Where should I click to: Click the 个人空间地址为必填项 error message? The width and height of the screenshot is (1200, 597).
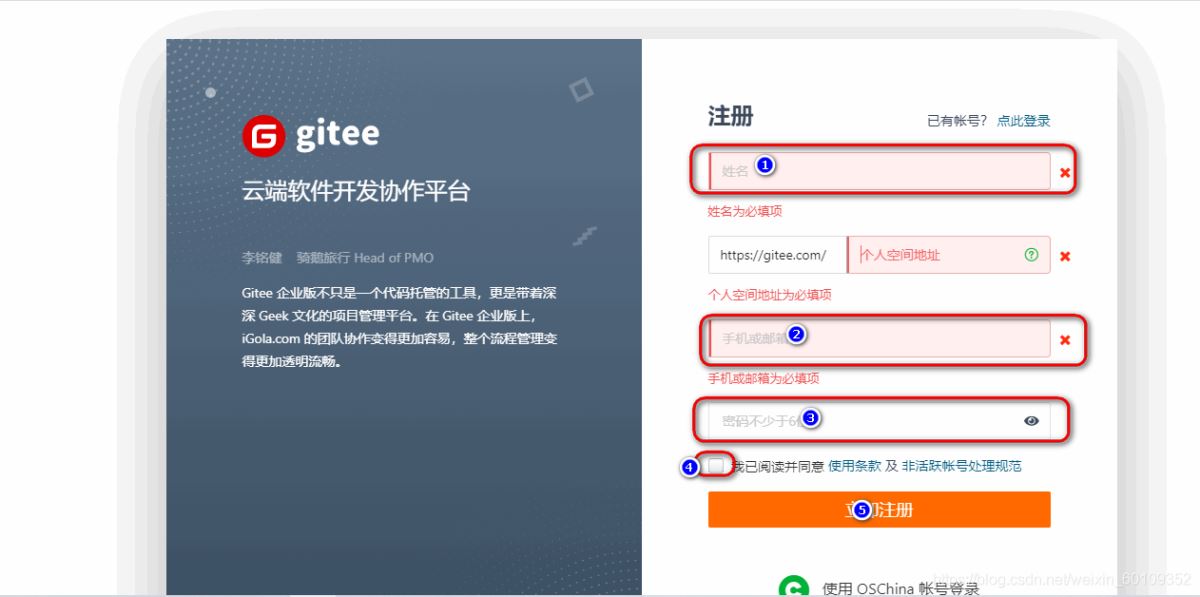click(770, 295)
